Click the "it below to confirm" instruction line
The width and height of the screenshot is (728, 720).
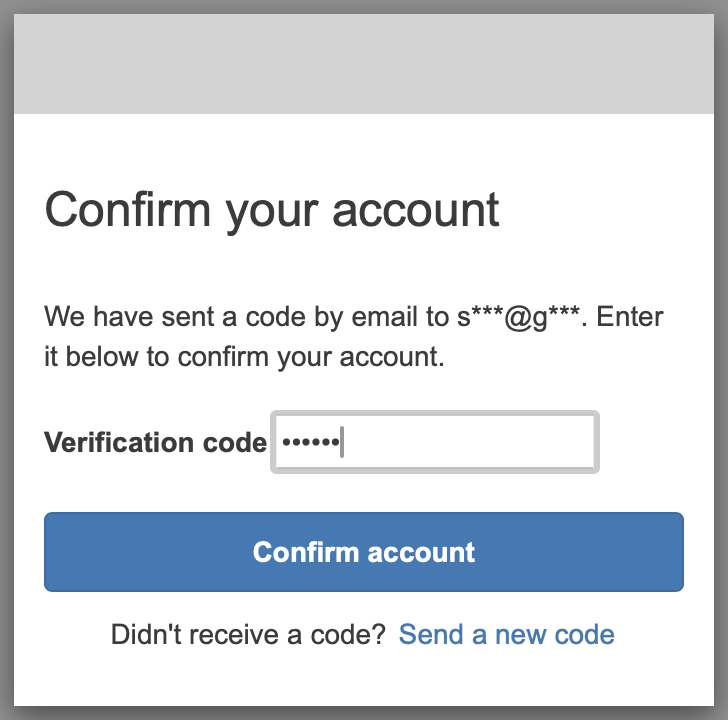tap(244, 357)
